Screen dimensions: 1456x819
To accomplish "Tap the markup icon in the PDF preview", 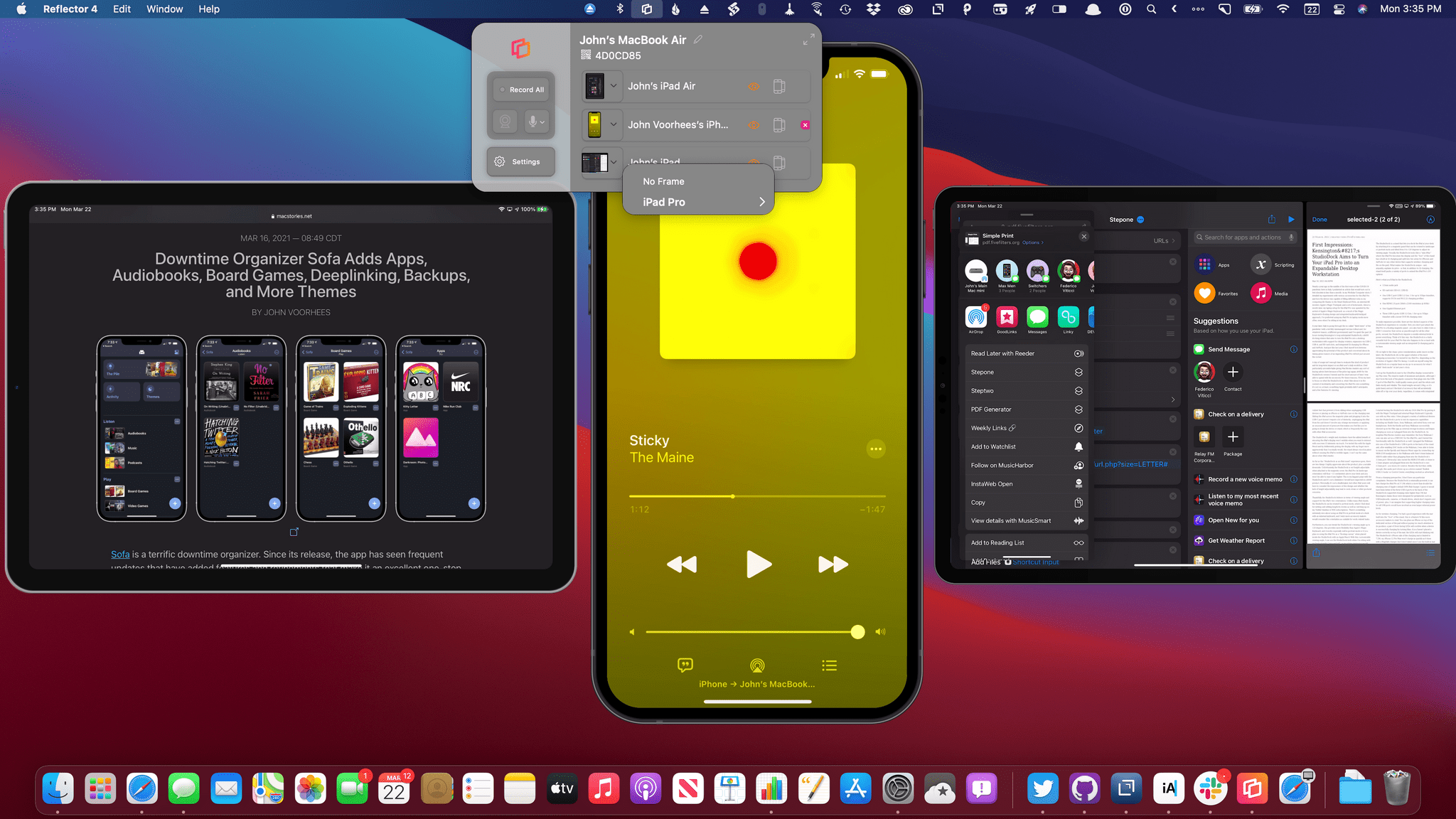I will pyautogui.click(x=1430, y=219).
